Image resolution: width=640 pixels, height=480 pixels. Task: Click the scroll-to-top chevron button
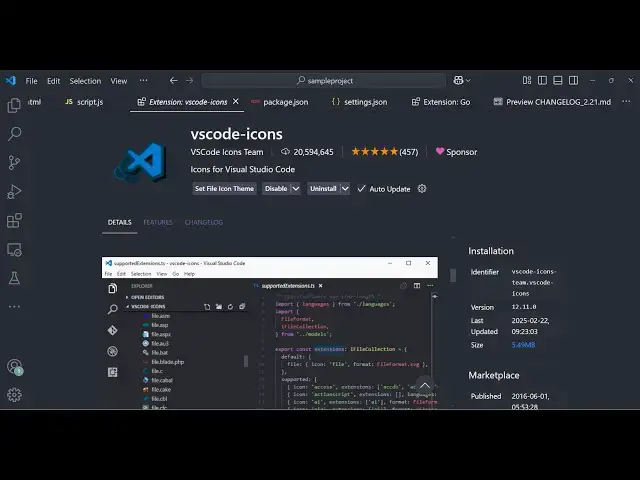click(x=425, y=386)
